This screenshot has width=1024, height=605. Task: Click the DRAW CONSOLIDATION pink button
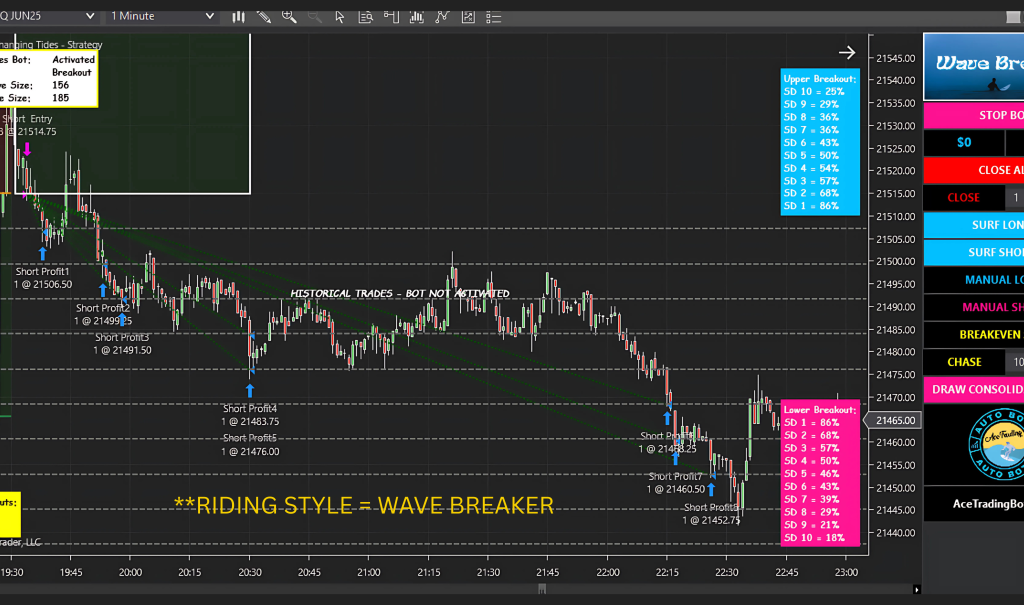(x=974, y=389)
